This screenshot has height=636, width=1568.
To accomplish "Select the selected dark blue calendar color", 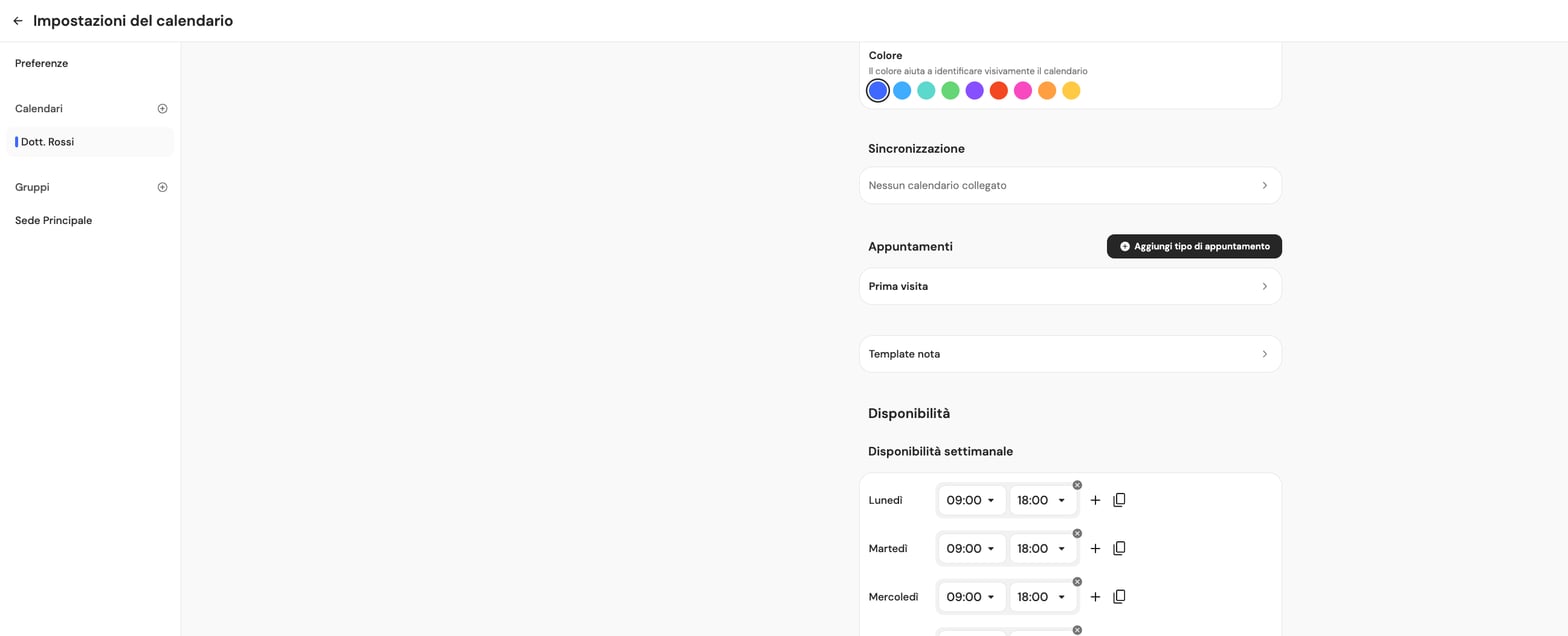I will 878,91.
